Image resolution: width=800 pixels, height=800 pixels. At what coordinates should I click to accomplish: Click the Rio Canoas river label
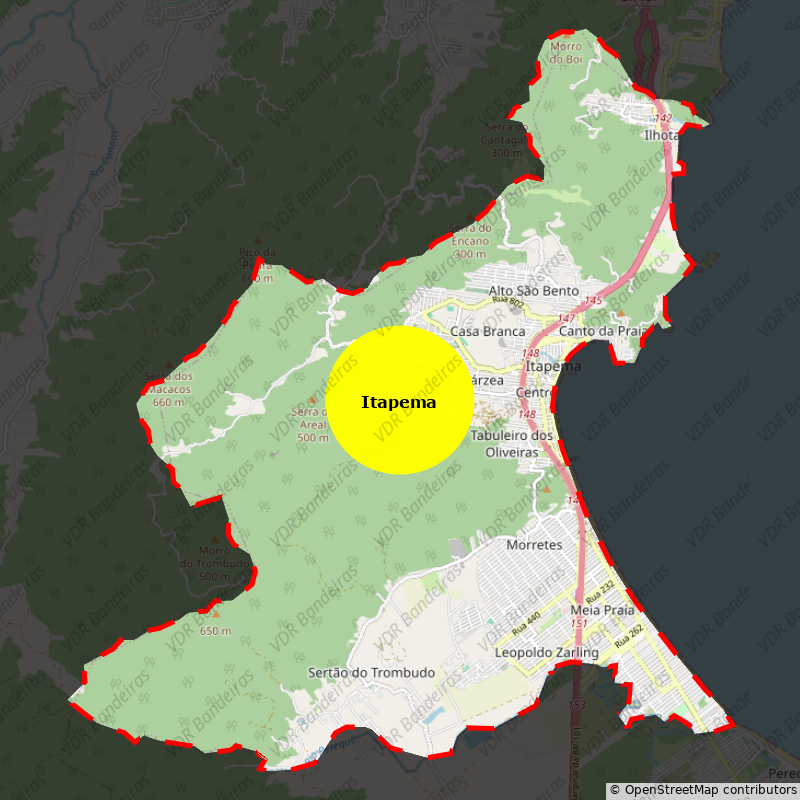click(x=104, y=154)
